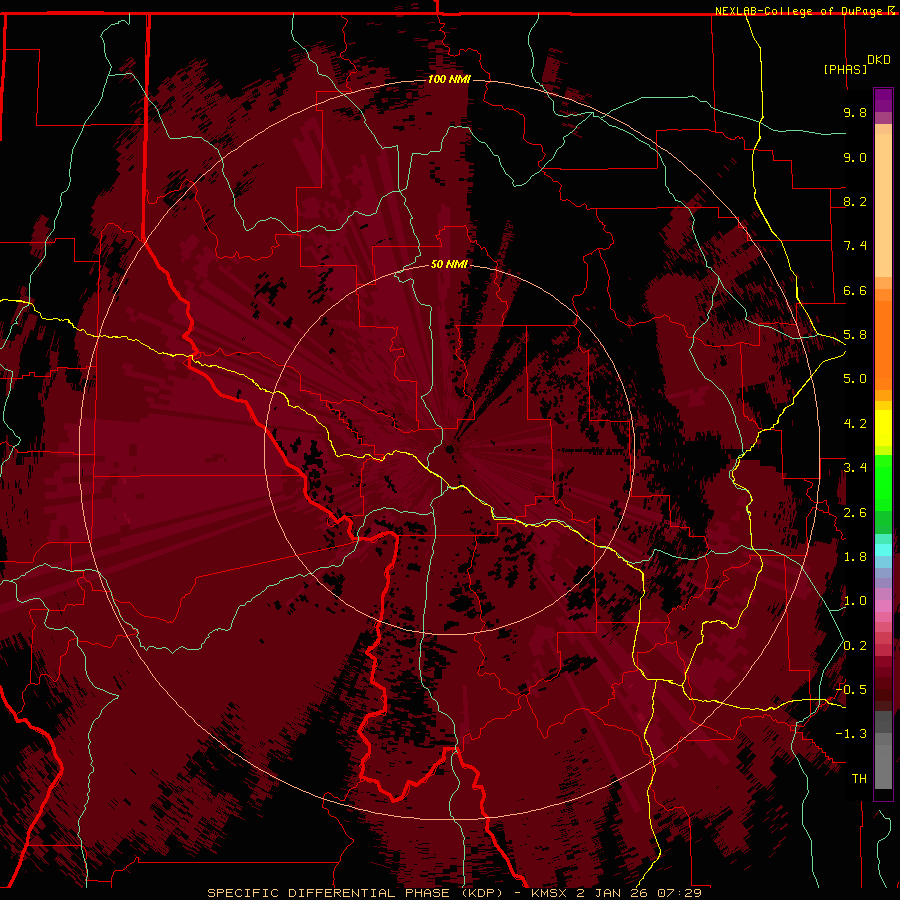900x900 pixels.
Task: Click the 1.0 value on the color scale
Action: coord(855,601)
